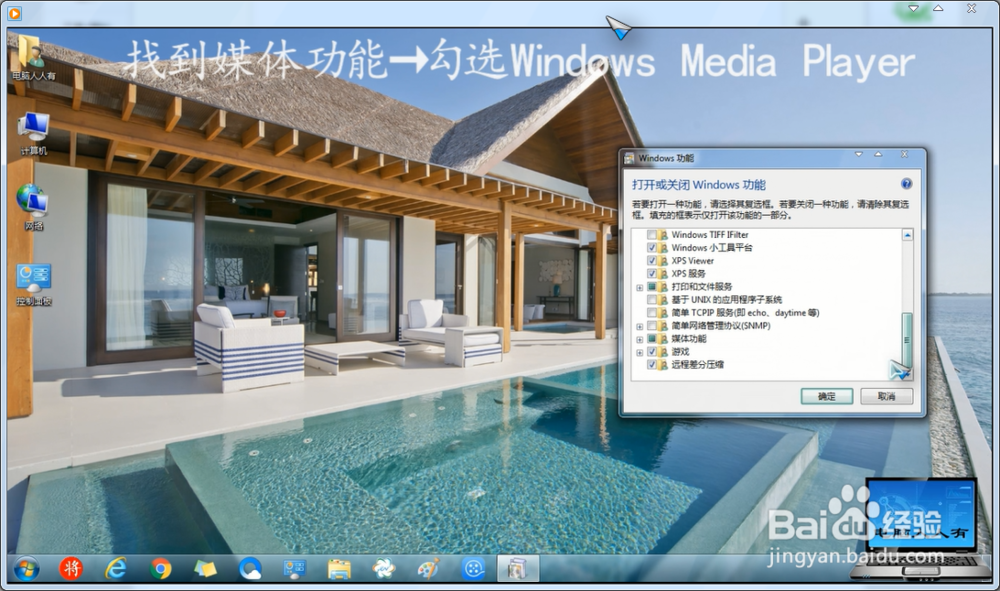1000x591 pixels.
Task: Uncheck the XPS 服务 checkbox
Action: pyautogui.click(x=652, y=274)
